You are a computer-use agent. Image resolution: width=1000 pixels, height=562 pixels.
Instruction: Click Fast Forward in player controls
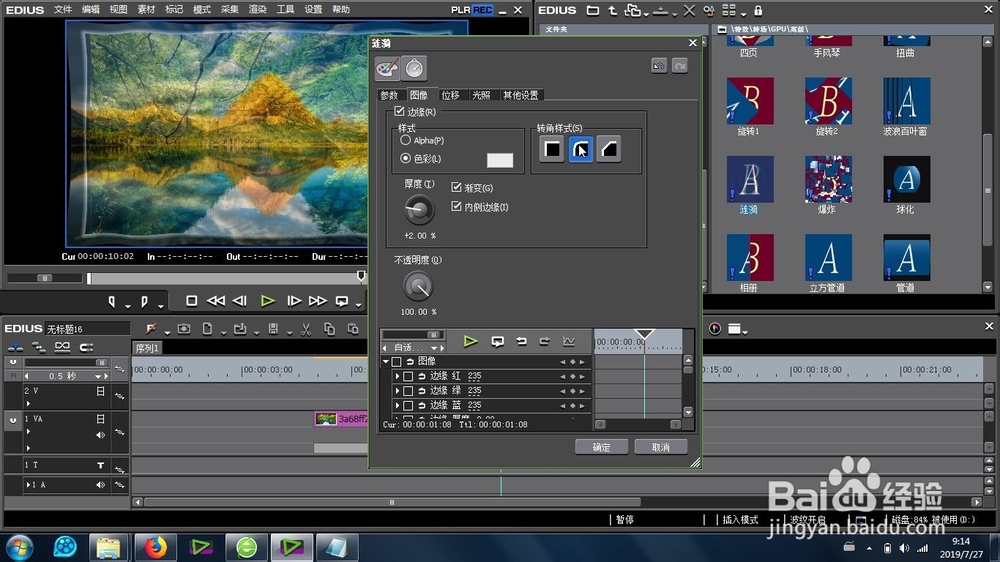click(318, 300)
